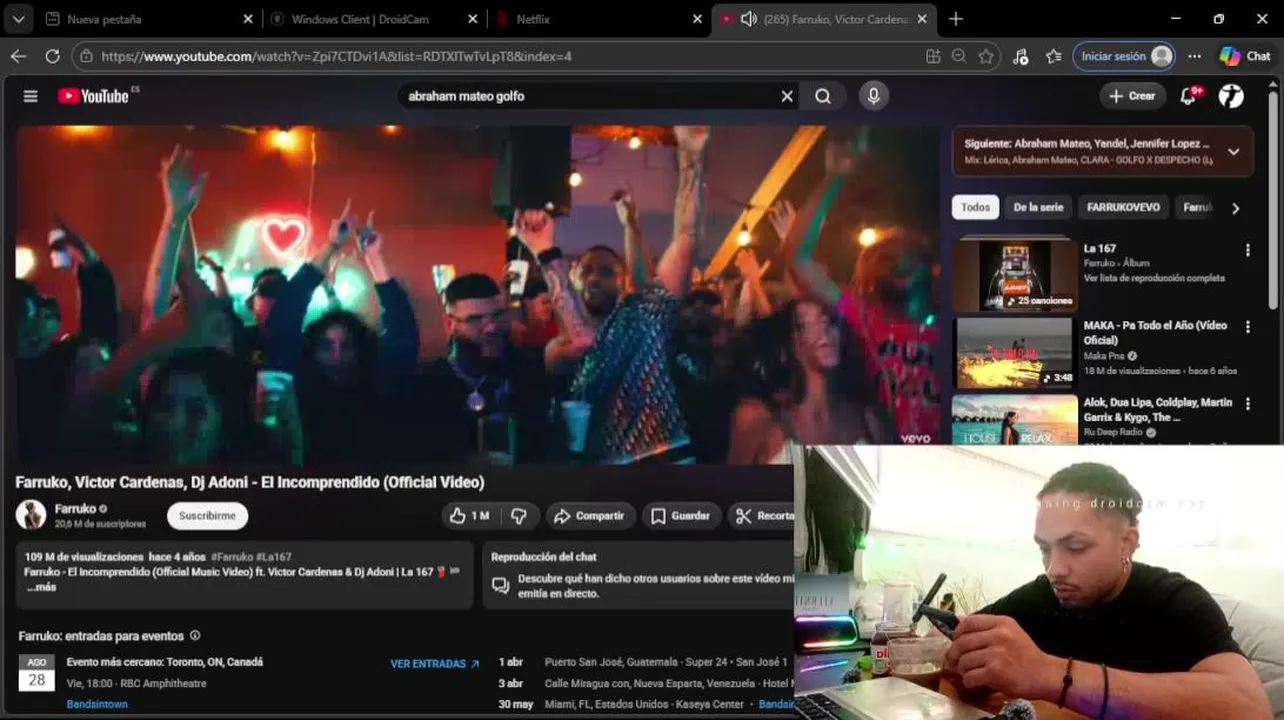The height and width of the screenshot is (720, 1284).
Task: Open the browser apps icon in the address bar
Action: (933, 57)
